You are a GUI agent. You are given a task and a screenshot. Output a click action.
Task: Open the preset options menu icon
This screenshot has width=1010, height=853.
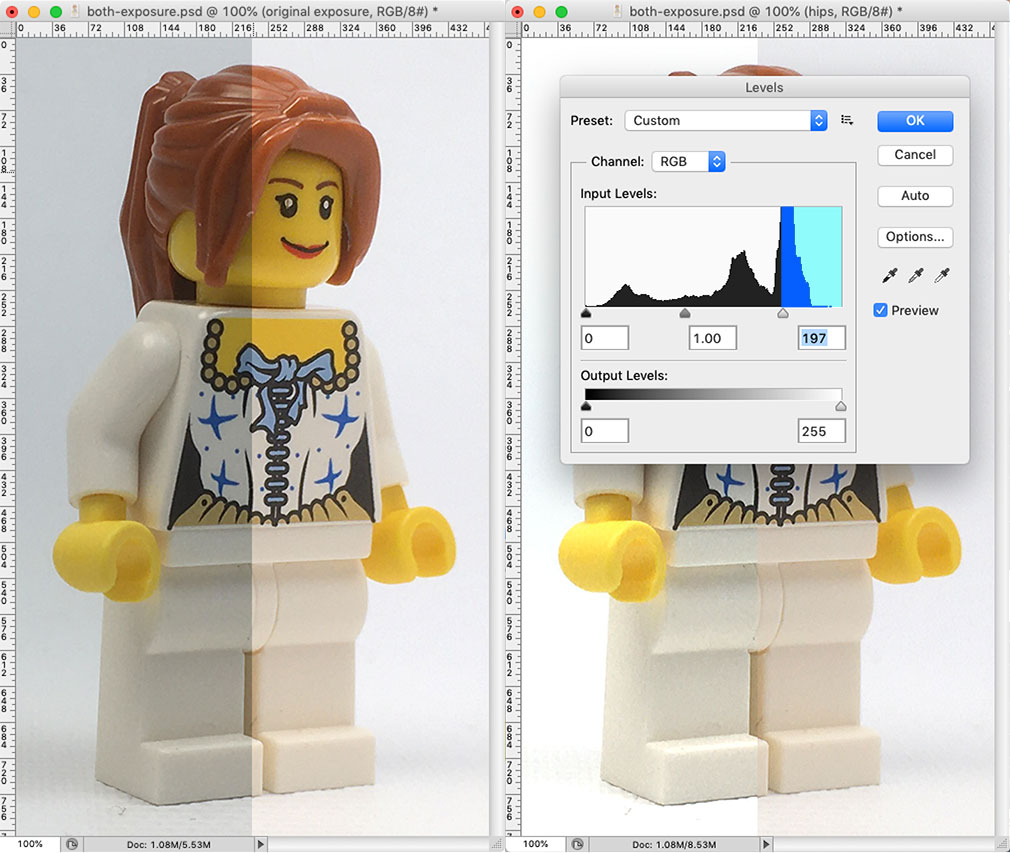click(x=847, y=120)
